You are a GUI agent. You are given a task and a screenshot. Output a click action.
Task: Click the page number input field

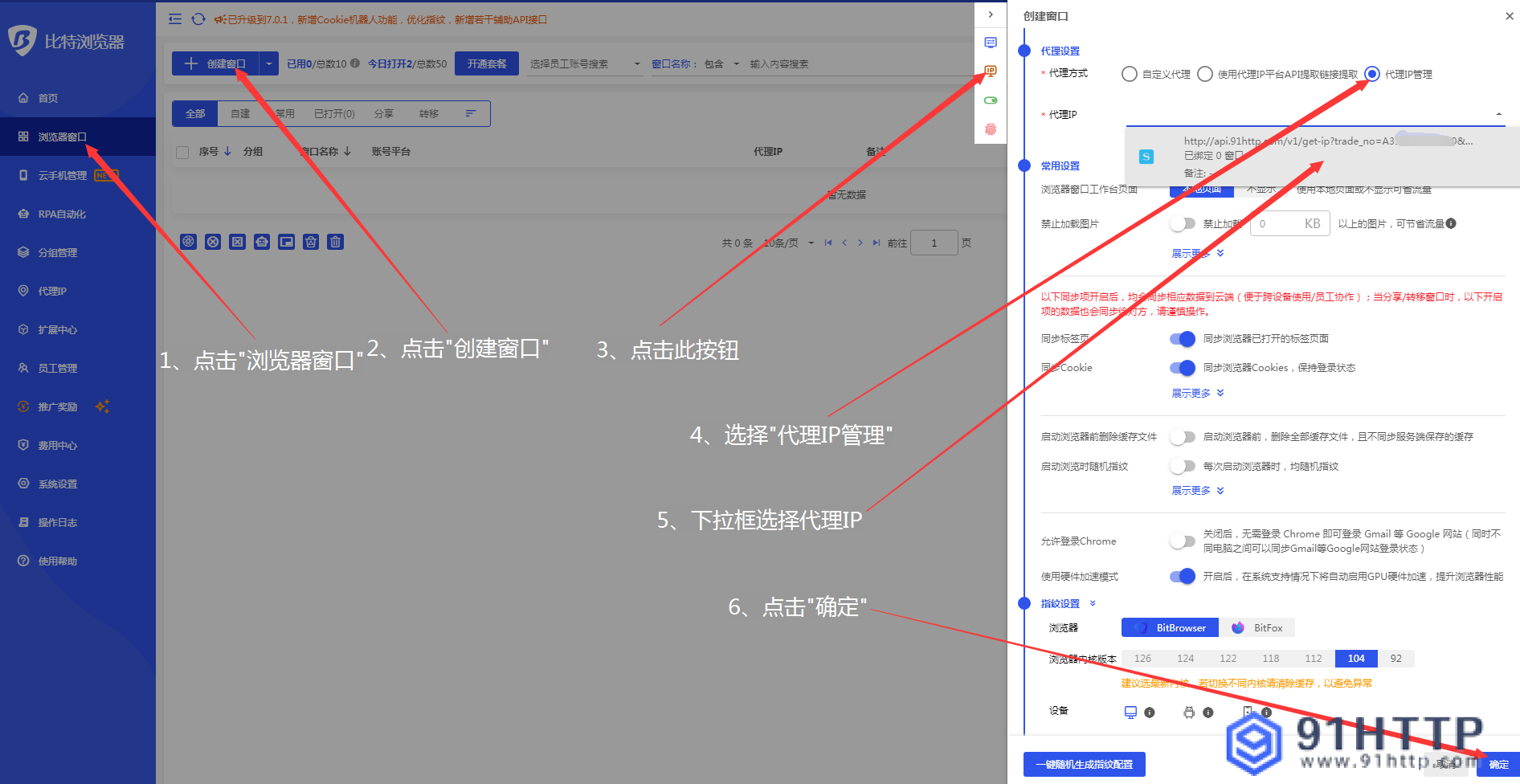click(934, 243)
